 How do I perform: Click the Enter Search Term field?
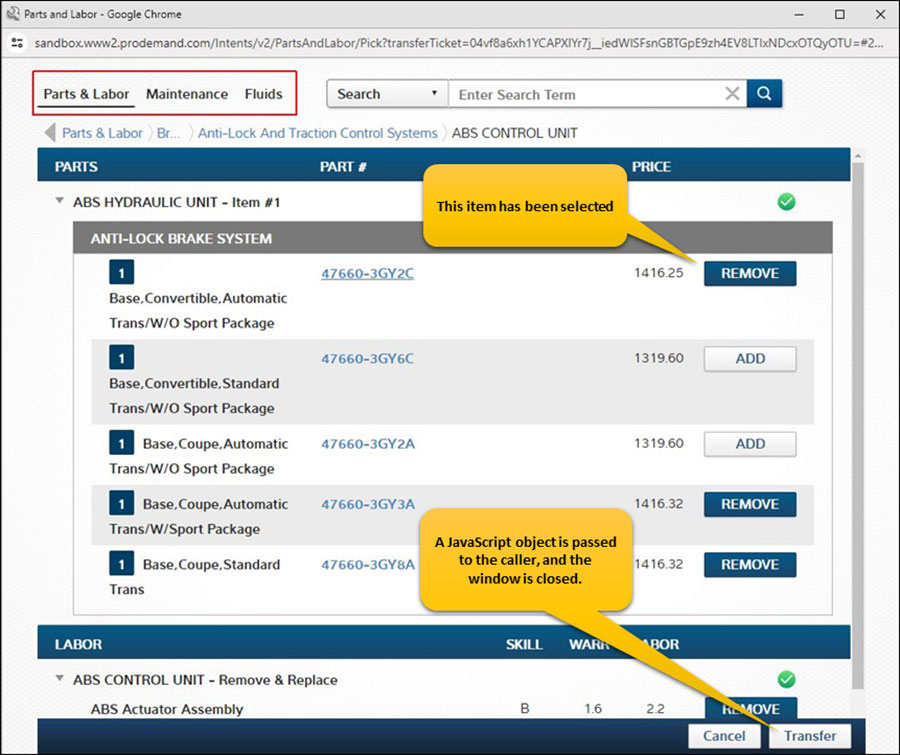(x=585, y=94)
